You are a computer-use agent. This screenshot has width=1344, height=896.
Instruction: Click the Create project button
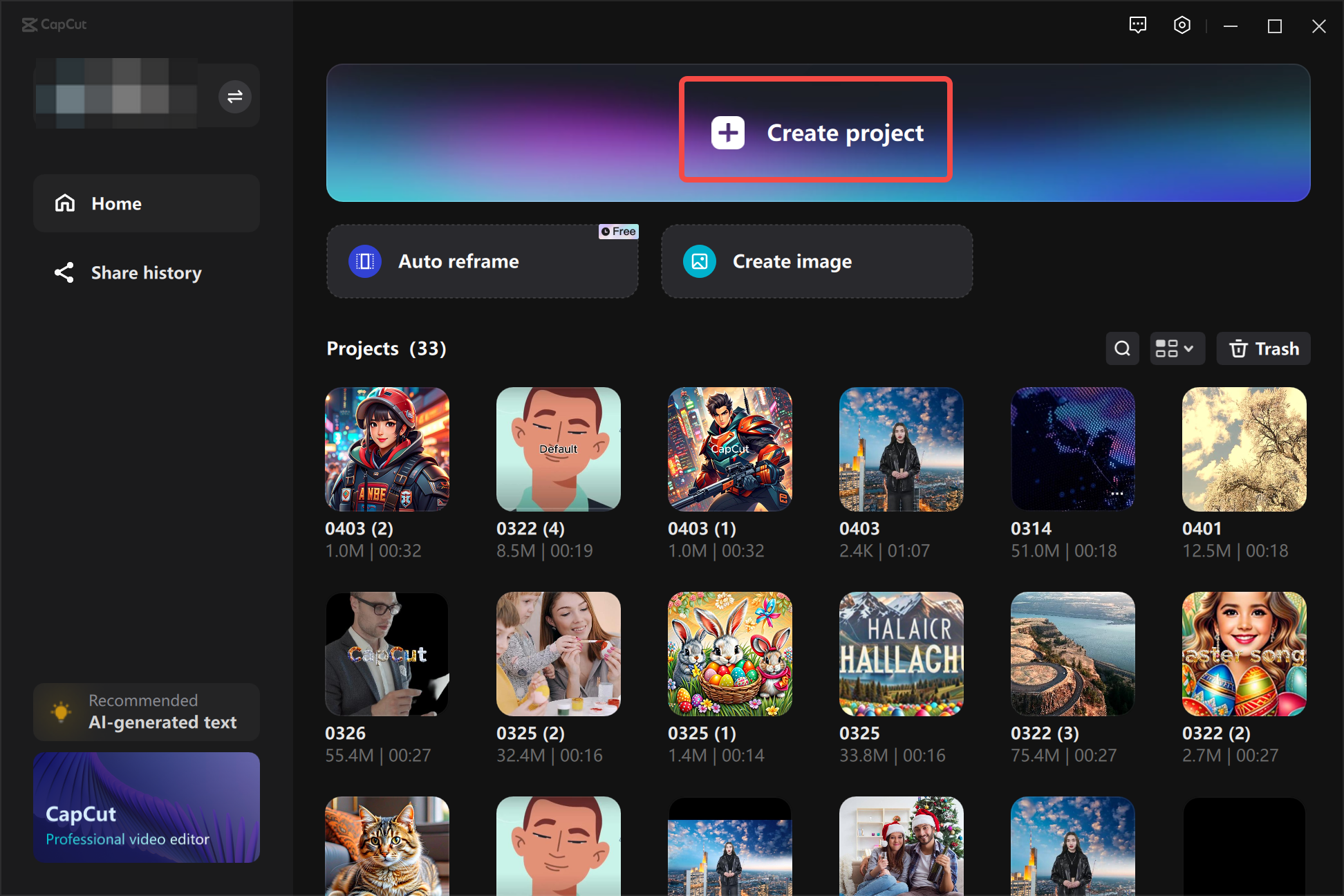click(x=816, y=131)
